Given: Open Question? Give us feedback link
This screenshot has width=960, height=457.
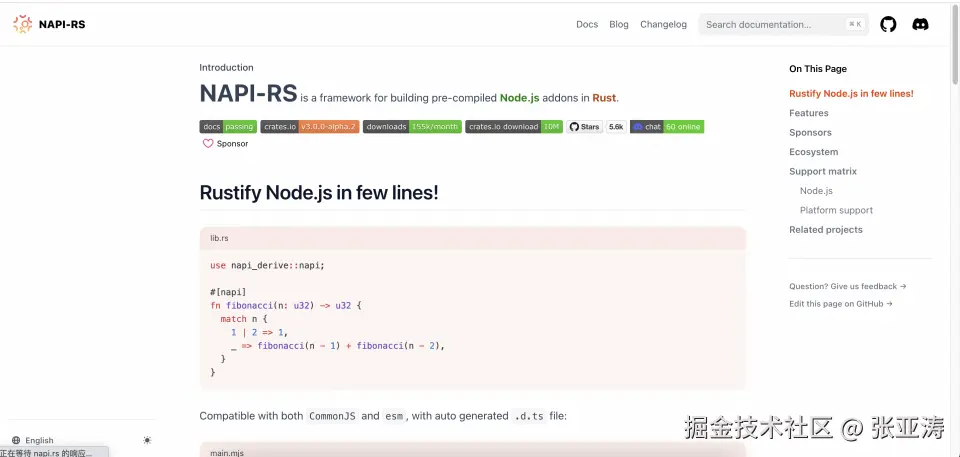Looking at the screenshot, I should (x=848, y=286).
